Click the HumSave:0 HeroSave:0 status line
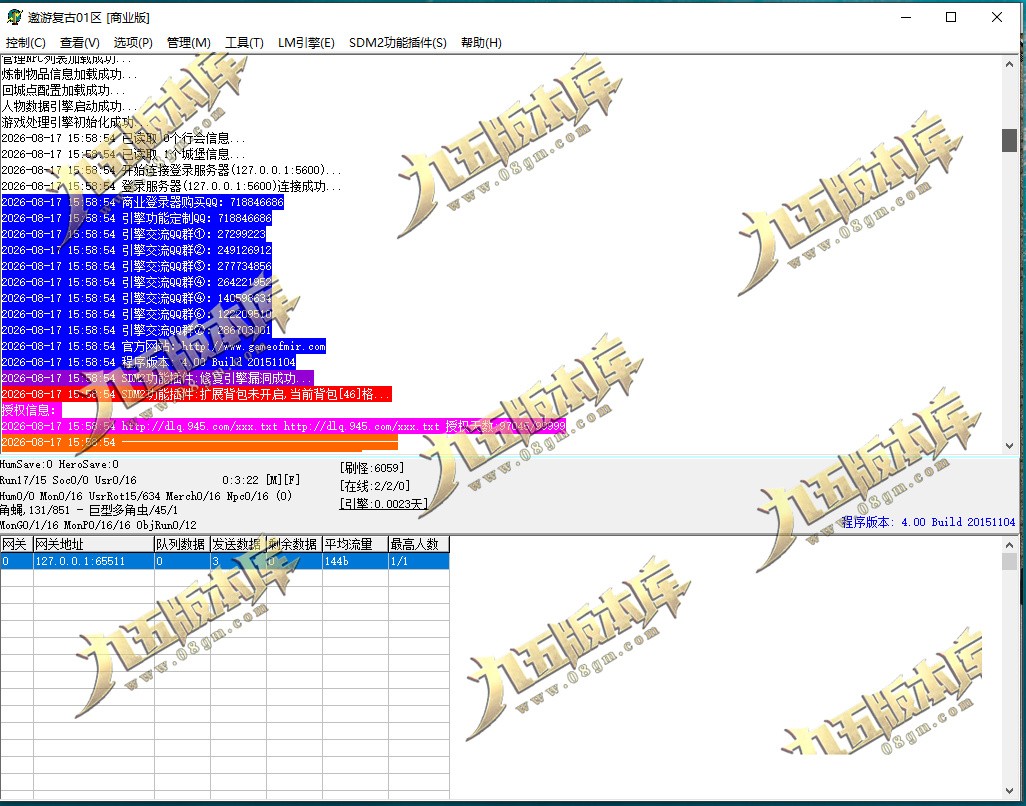This screenshot has width=1026, height=806. point(60,464)
